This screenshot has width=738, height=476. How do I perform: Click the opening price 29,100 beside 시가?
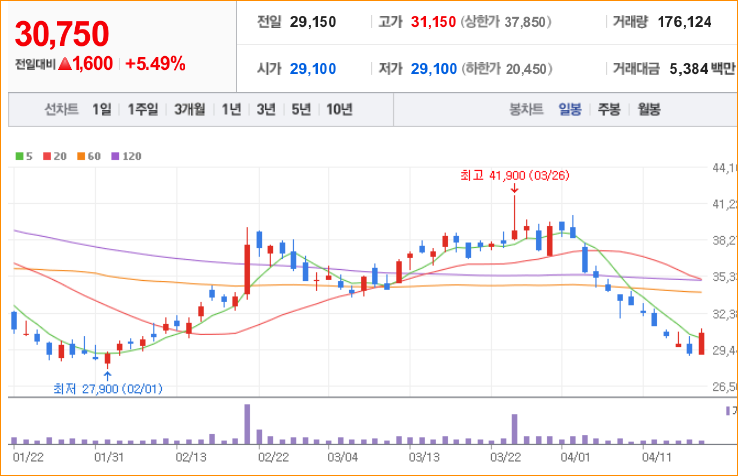[x=313, y=69]
